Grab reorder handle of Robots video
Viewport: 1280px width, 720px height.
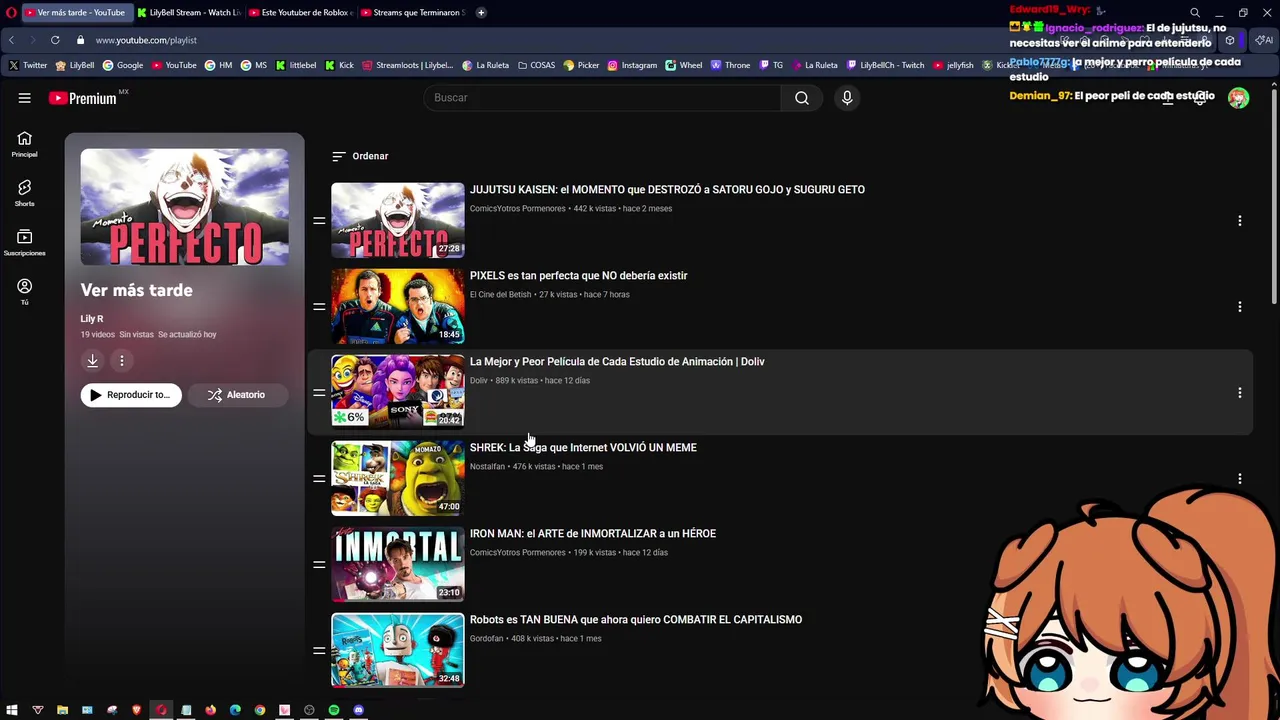[319, 651]
